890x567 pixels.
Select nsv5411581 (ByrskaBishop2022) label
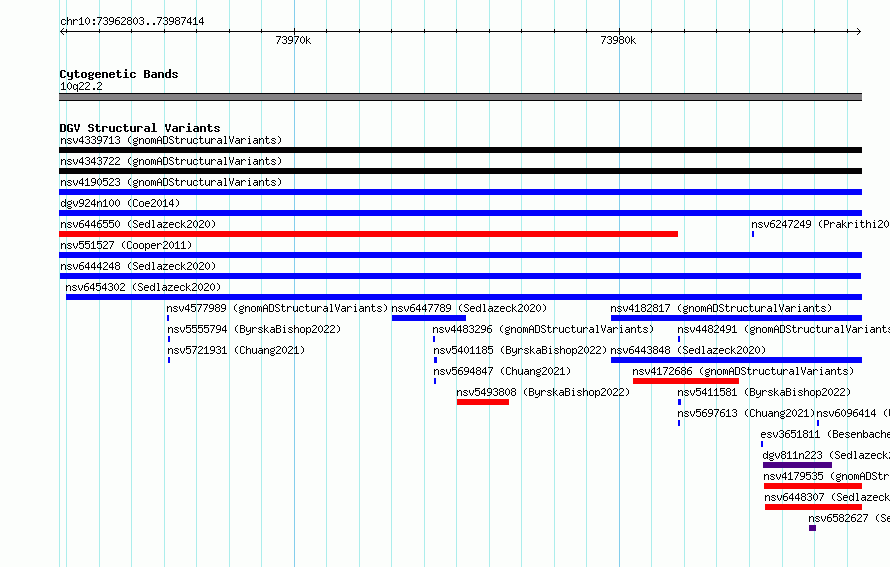point(764,392)
